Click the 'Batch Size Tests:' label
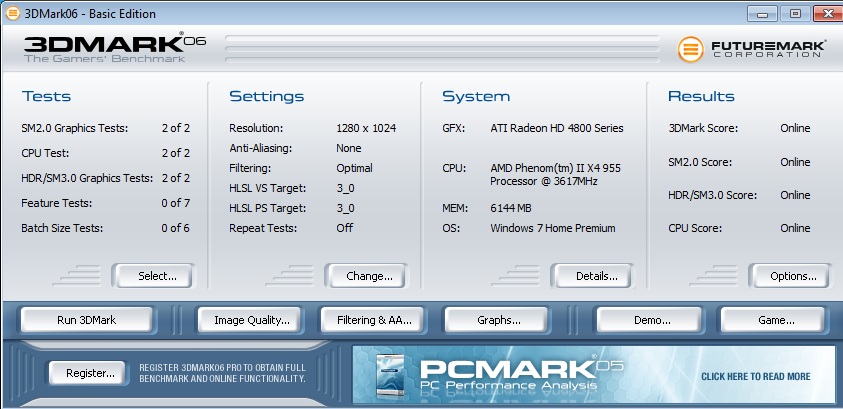The width and height of the screenshot is (843, 409). pos(62,228)
